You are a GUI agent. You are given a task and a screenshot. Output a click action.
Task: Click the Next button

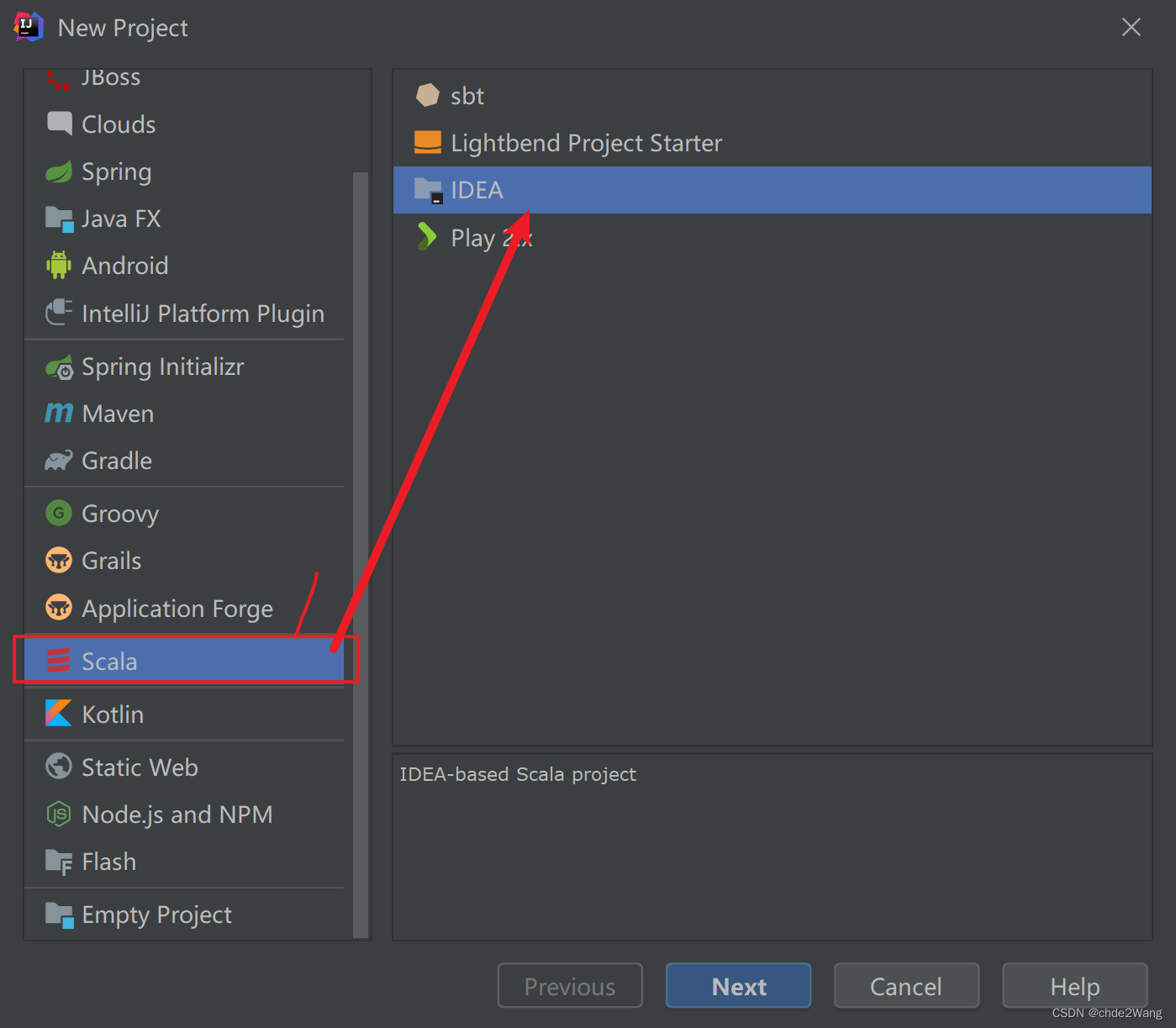pos(738,985)
